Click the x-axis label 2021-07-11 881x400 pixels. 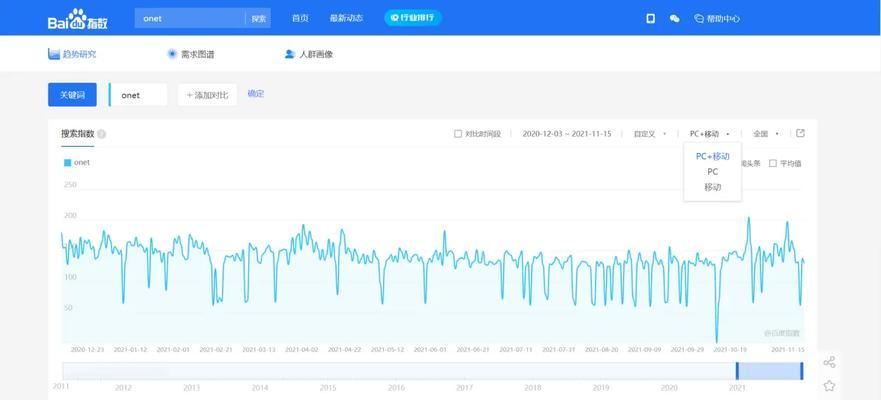(x=516, y=349)
